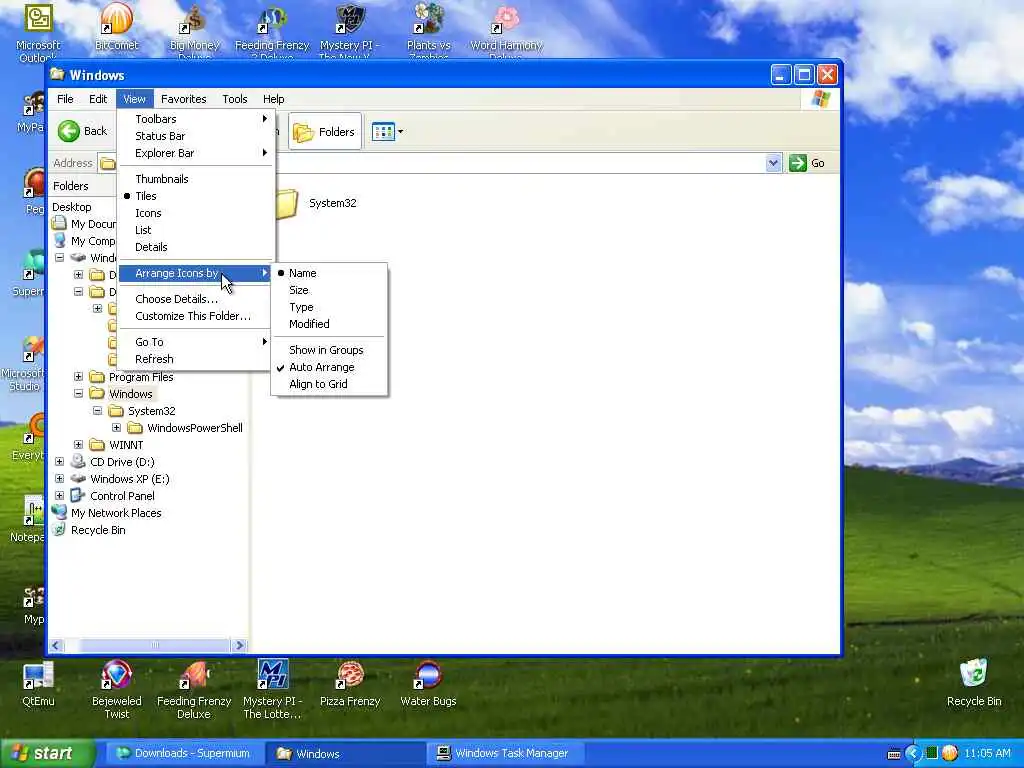The height and width of the screenshot is (768, 1024).
Task: Switch to Details view
Action: pyautogui.click(x=195, y=247)
